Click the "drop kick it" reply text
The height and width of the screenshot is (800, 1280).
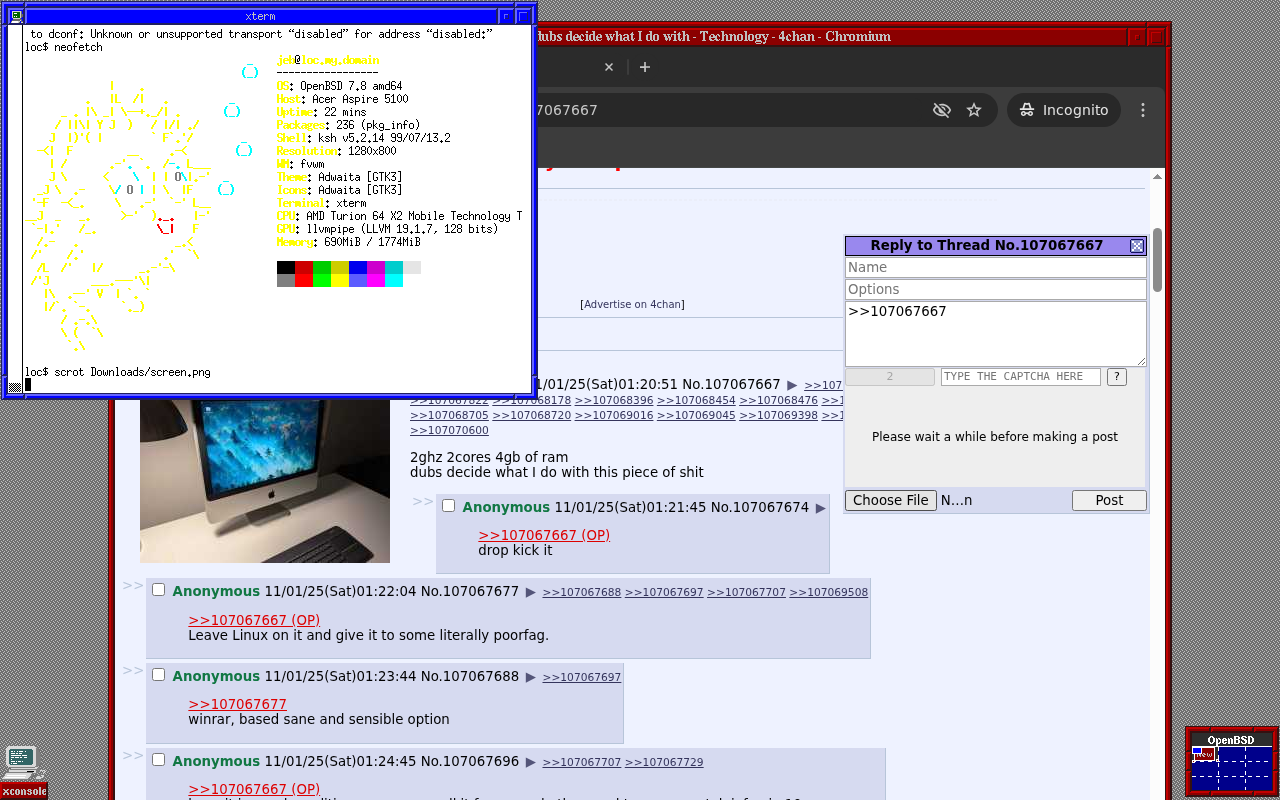[x=515, y=550]
